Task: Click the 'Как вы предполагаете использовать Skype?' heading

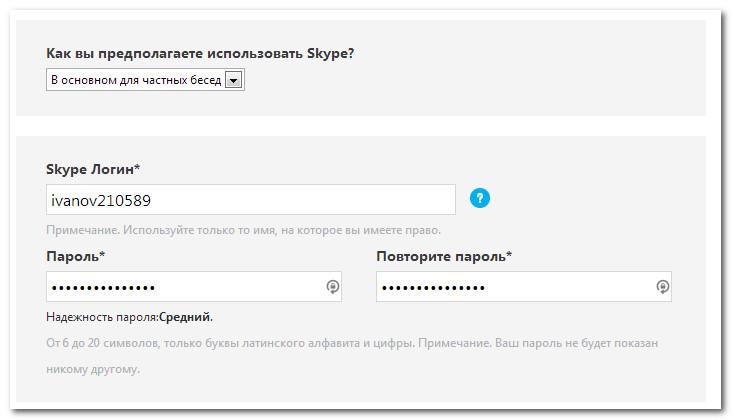Action: [x=200, y=53]
